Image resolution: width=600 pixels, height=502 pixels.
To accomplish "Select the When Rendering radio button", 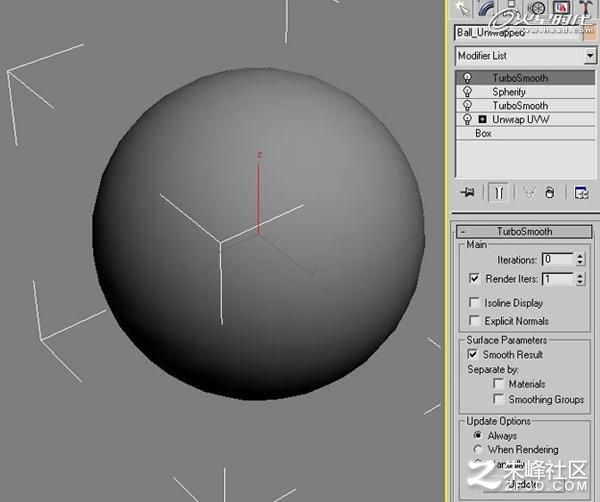I will [477, 449].
